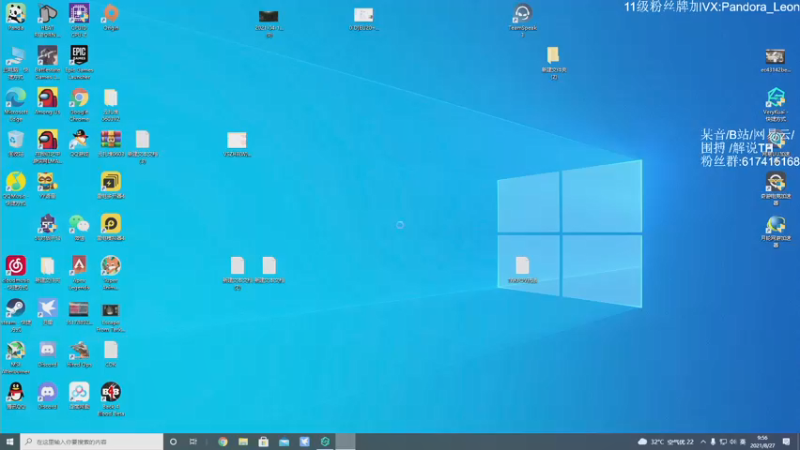Open the HEAT Standalone shortcut
Image resolution: width=800 pixels, height=450 pixels.
(47, 20)
